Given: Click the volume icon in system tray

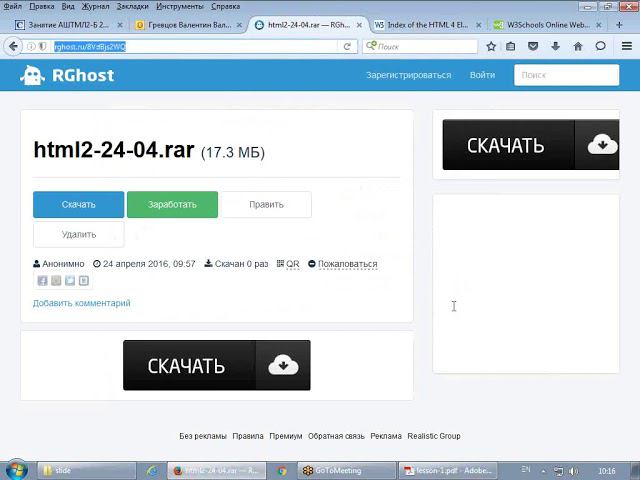Looking at the screenshot, I should [x=573, y=471].
